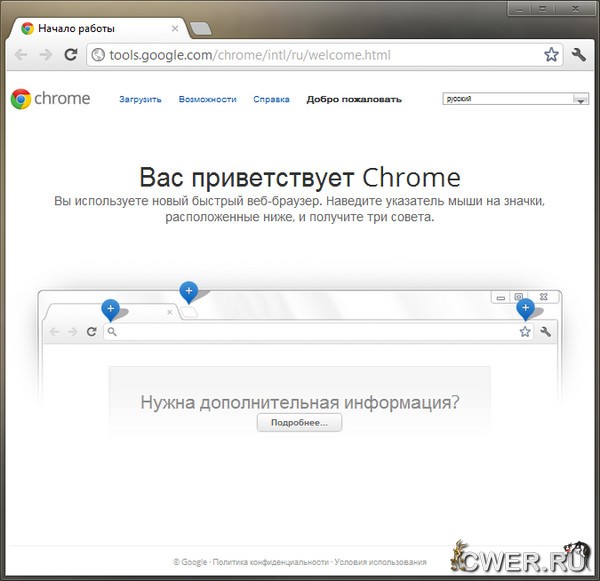The height and width of the screenshot is (581, 600).
Task: Go to the Справка page
Action: click(x=271, y=100)
